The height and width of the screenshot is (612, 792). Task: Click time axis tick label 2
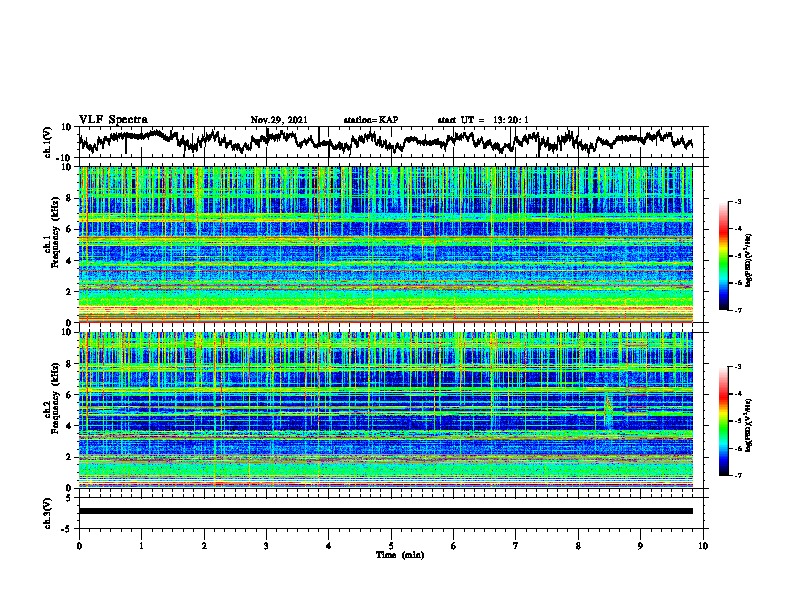(204, 546)
